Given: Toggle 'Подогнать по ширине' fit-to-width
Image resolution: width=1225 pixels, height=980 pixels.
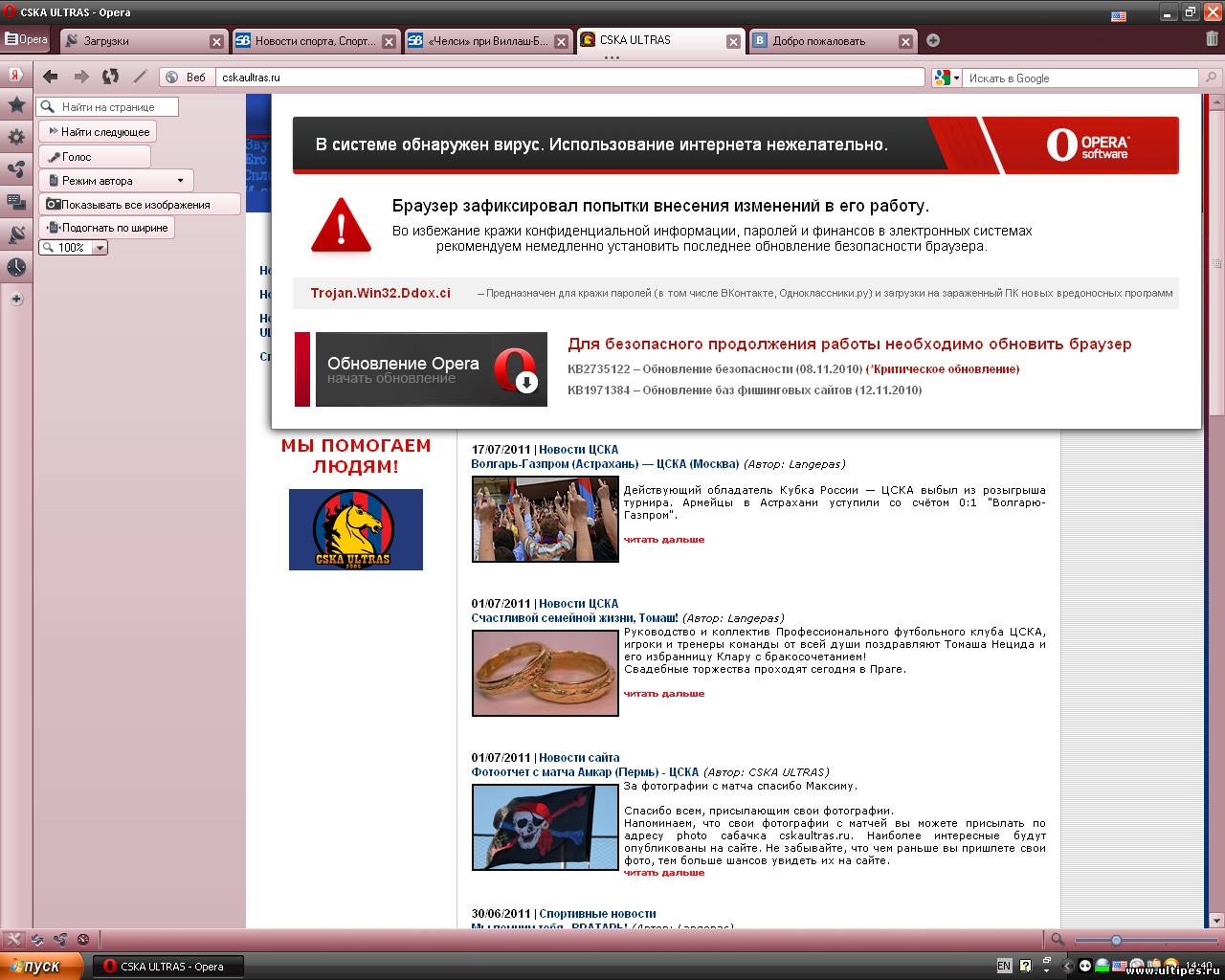Looking at the screenshot, I should (107, 228).
